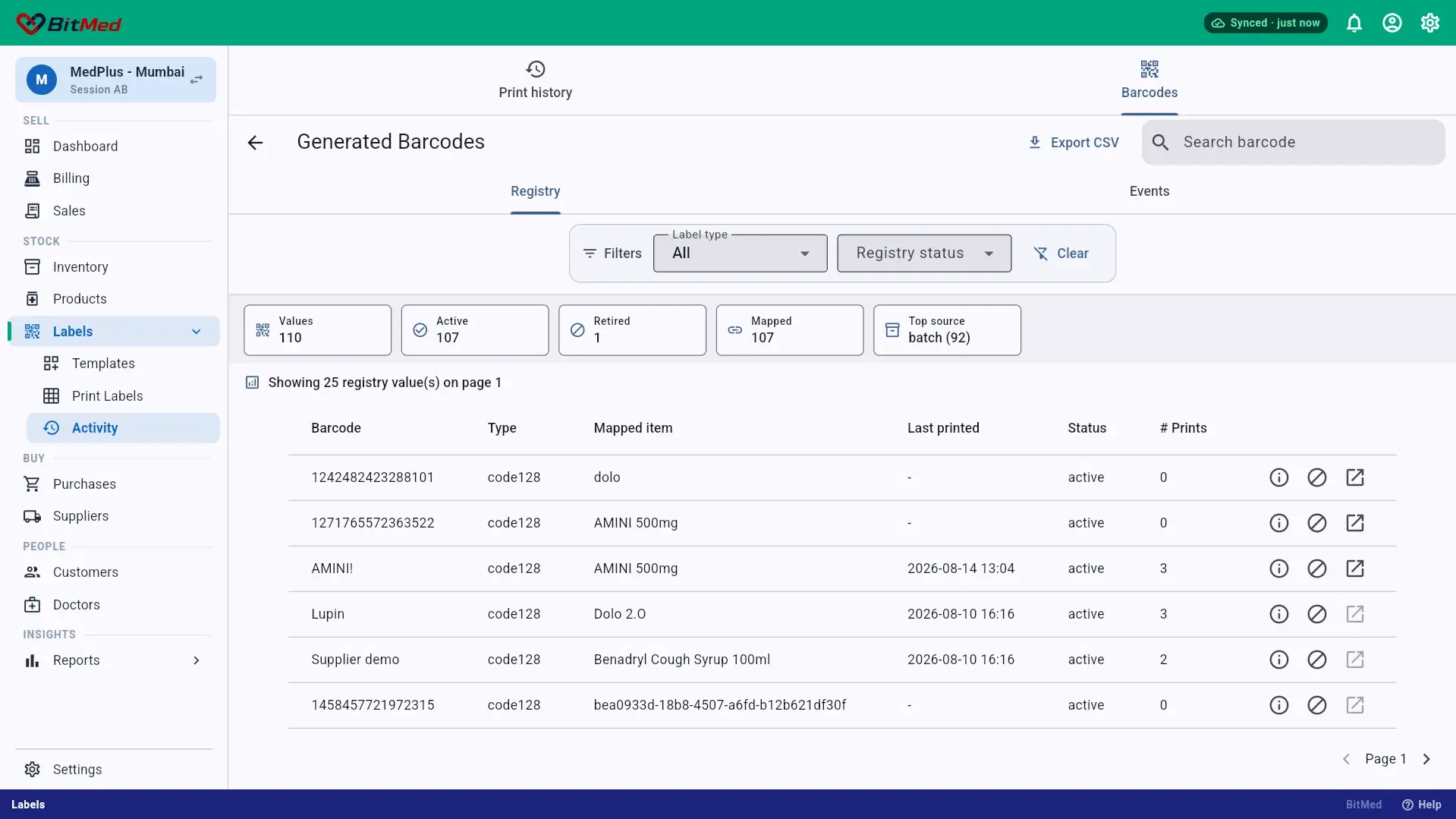
Task: Go to previous page arrow
Action: [1346, 759]
